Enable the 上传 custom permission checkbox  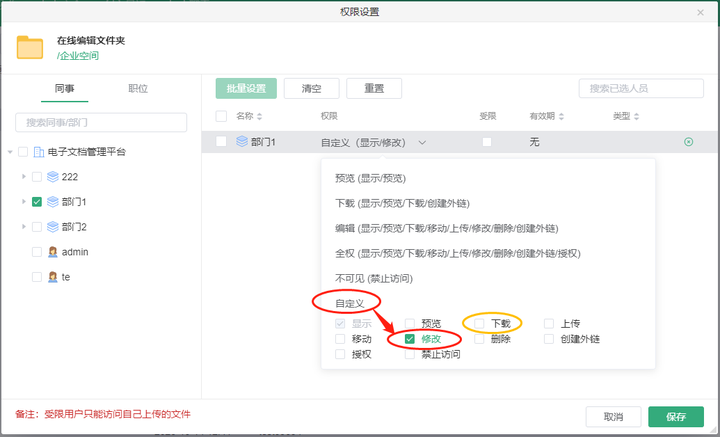(x=549, y=324)
